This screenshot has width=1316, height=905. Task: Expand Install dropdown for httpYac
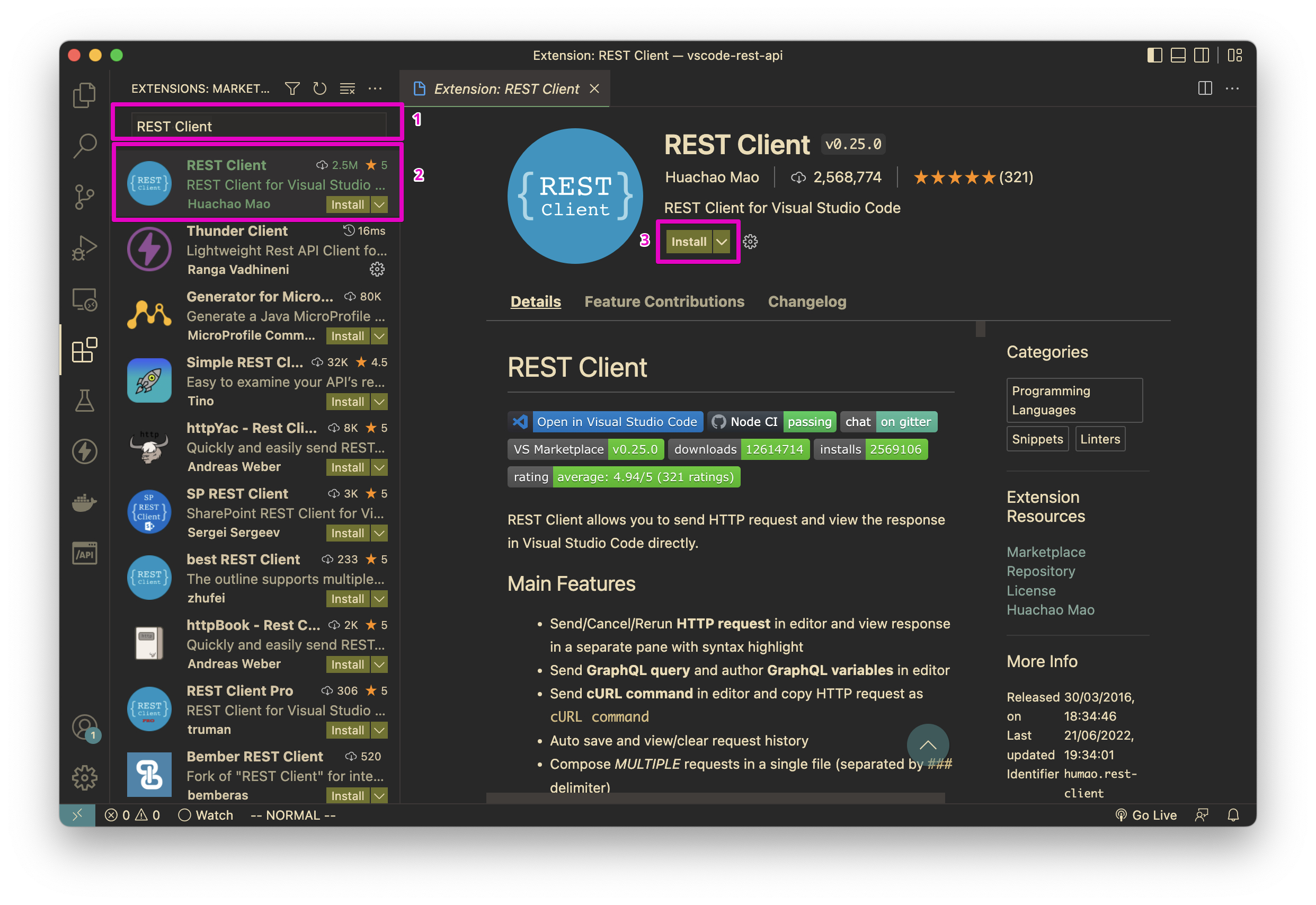[x=379, y=468]
